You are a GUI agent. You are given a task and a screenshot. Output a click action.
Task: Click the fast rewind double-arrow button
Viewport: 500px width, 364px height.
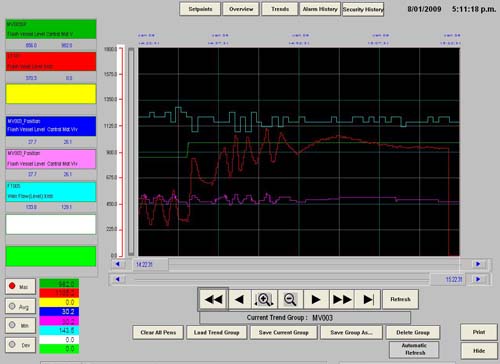click(213, 299)
